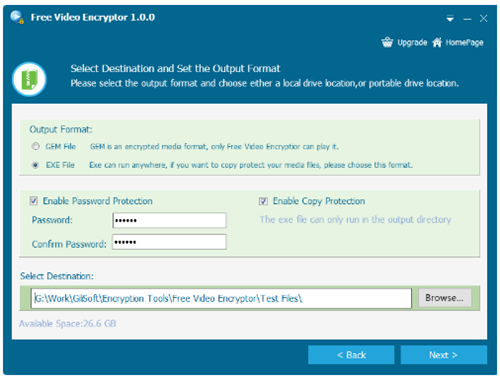Close the Free Video Encryptor window

[x=483, y=19]
